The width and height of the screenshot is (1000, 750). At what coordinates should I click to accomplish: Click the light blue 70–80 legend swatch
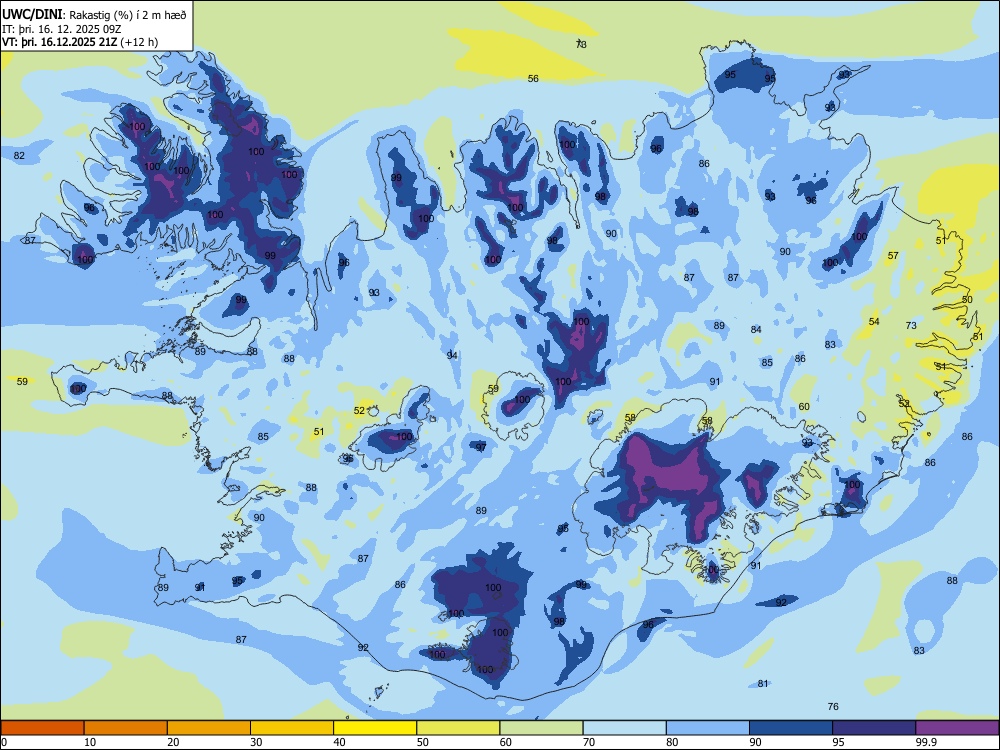point(624,728)
